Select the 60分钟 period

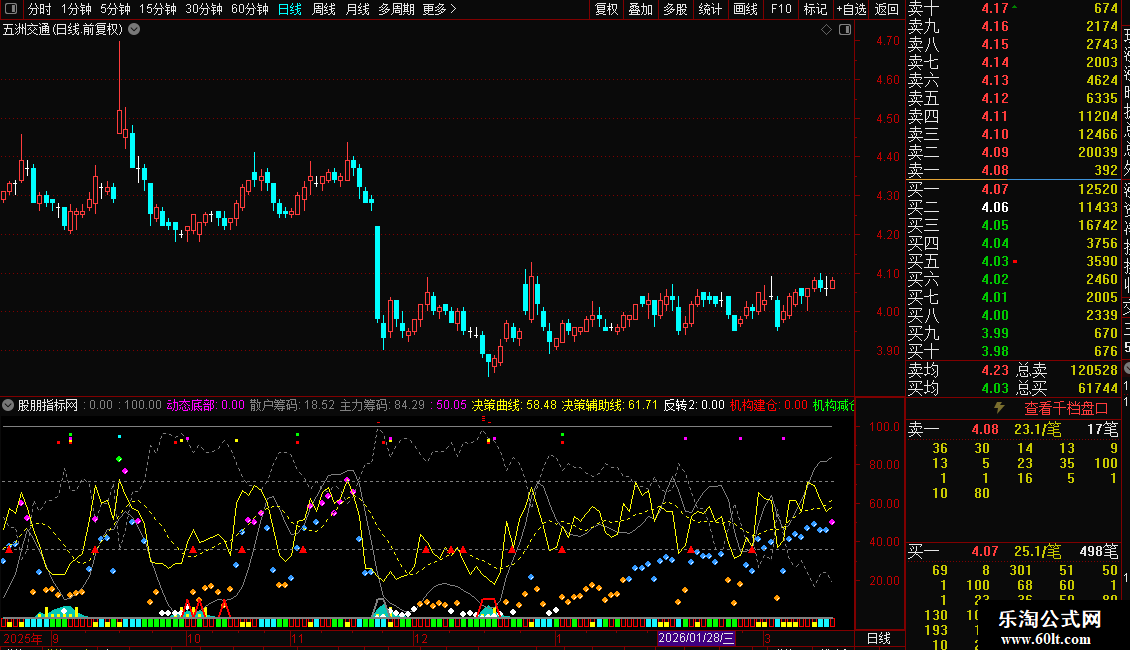click(250, 9)
